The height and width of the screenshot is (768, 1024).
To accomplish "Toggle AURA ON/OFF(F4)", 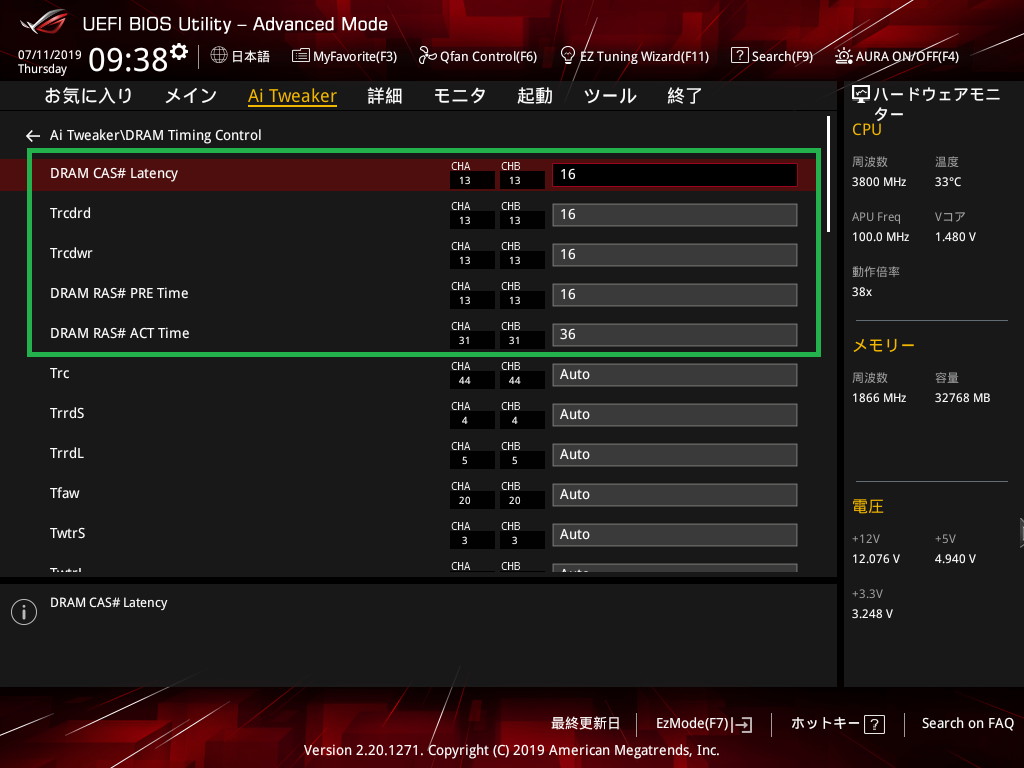I will 897,56.
